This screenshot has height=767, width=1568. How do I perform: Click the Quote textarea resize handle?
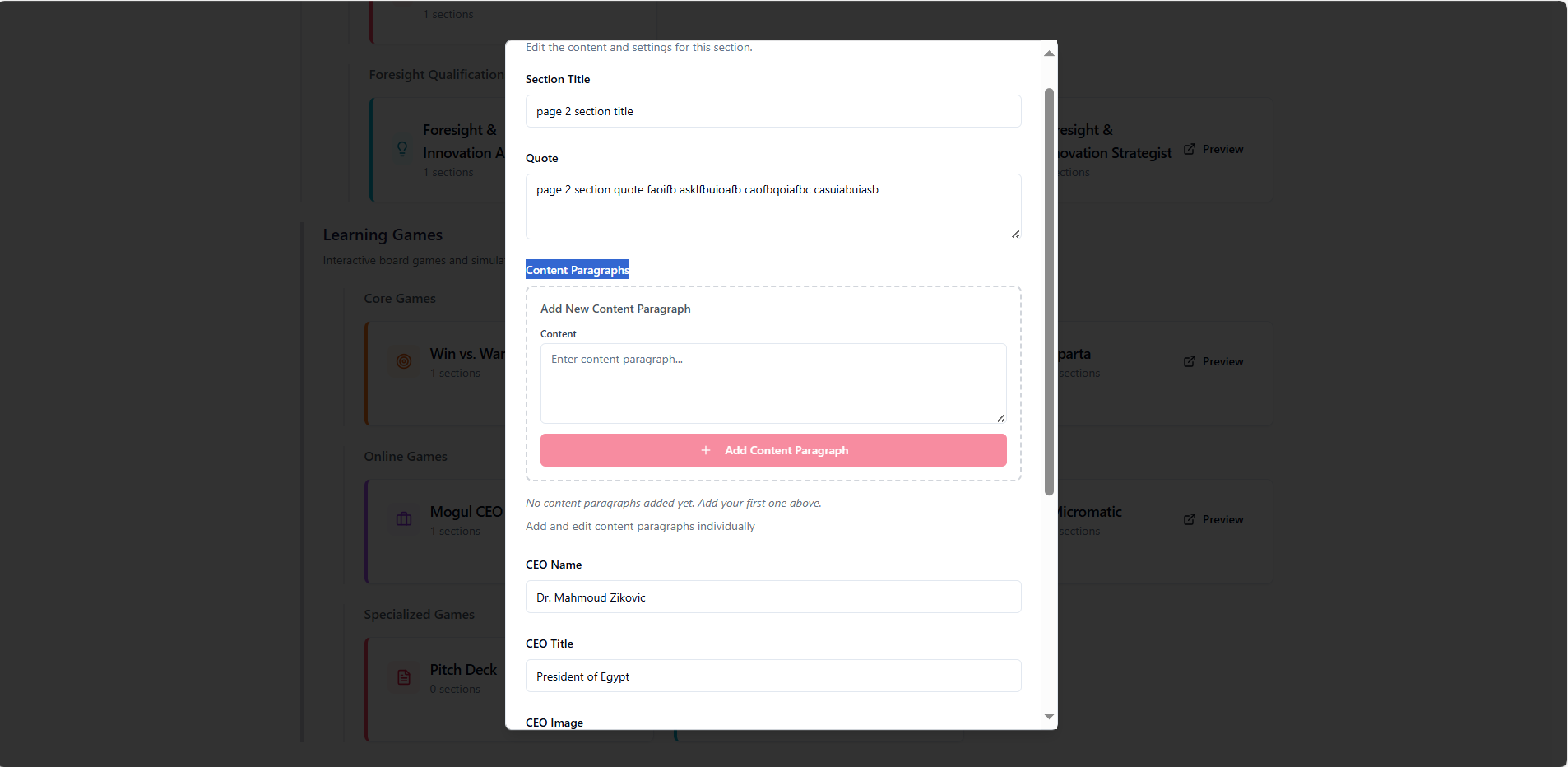(x=1016, y=235)
